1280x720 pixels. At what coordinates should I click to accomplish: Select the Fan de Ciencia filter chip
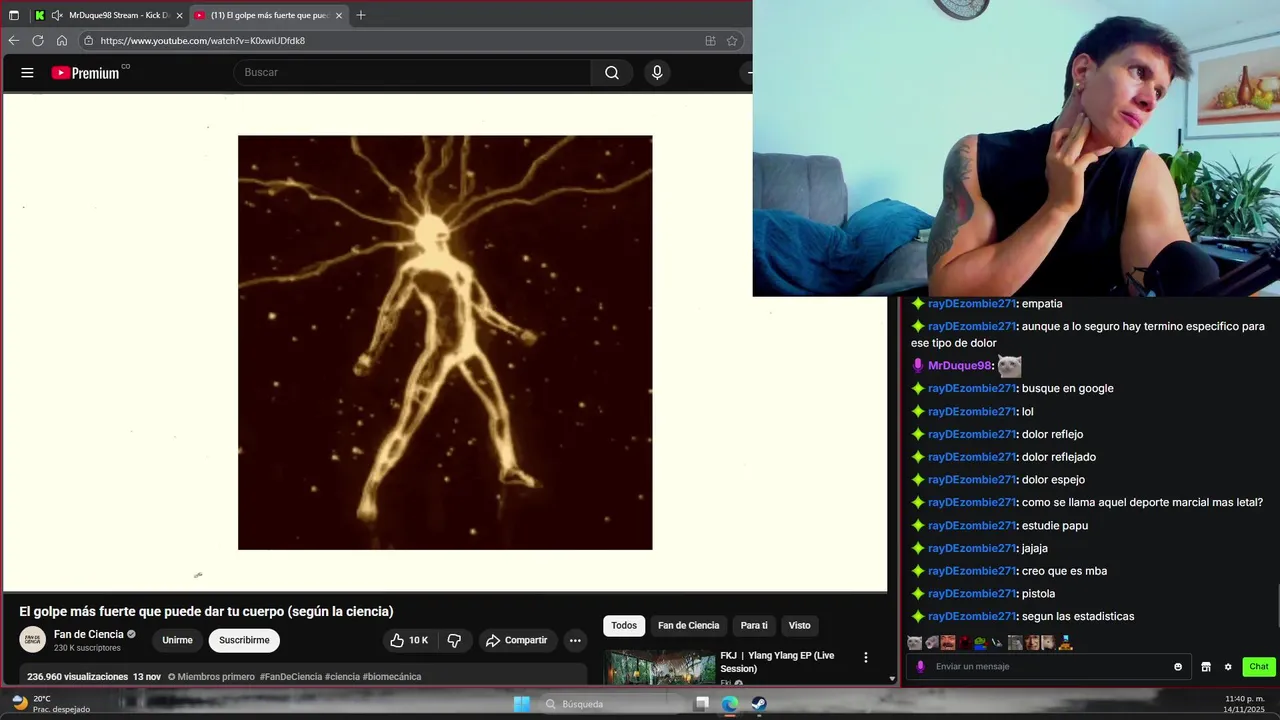coord(688,626)
